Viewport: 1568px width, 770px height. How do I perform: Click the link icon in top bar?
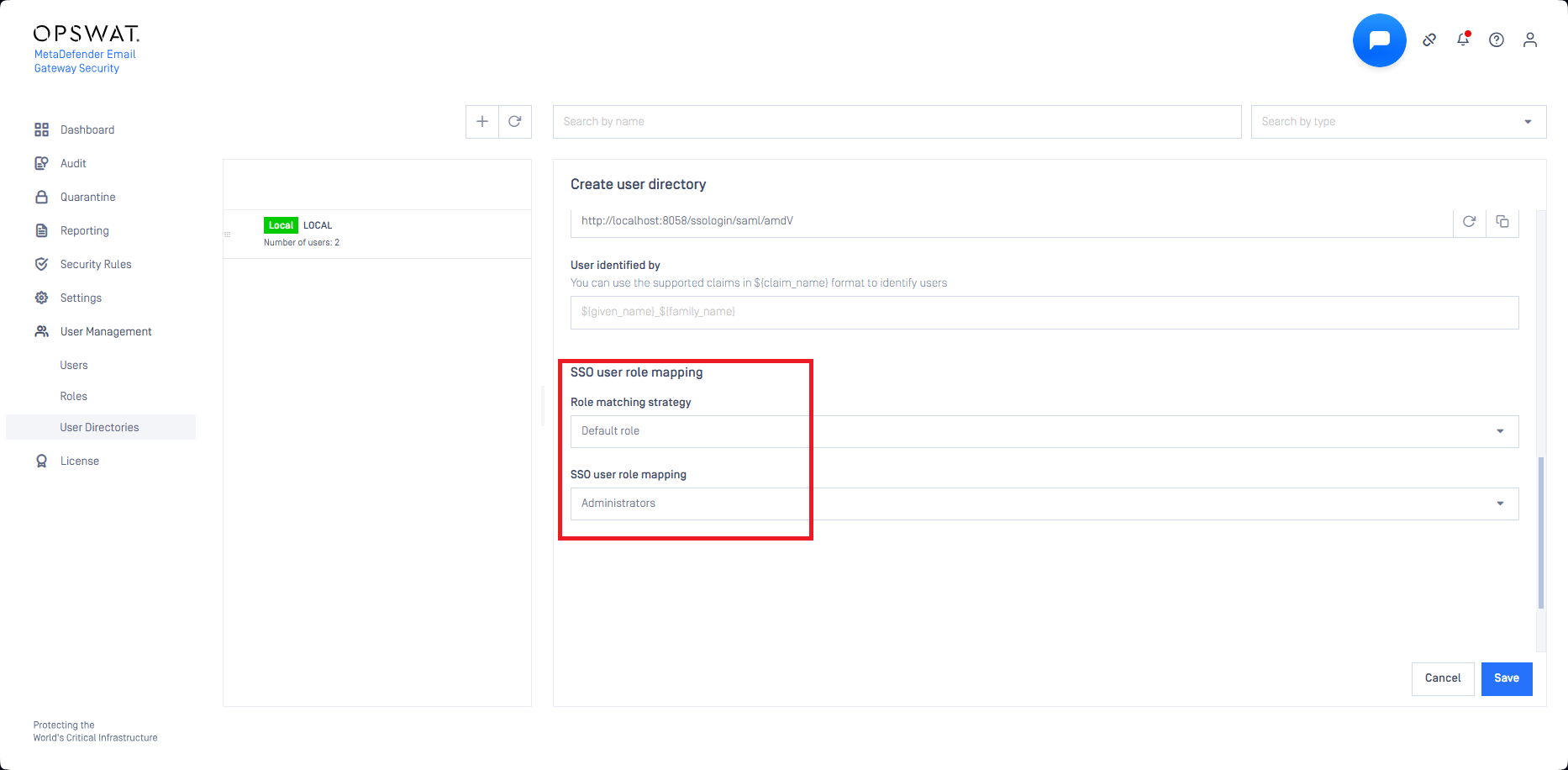point(1429,40)
